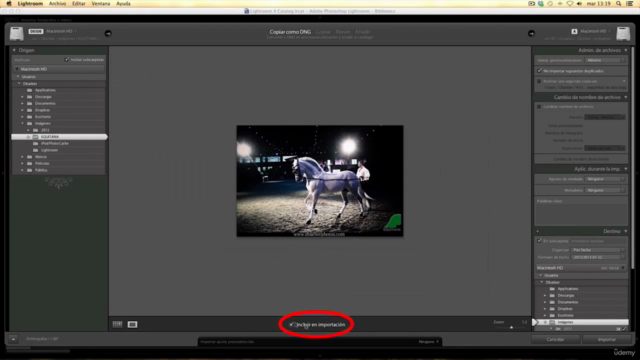Viewport: 640px width, 360px height.
Task: Click the Descargas folder icon in Origen panel
Action: 29,97
